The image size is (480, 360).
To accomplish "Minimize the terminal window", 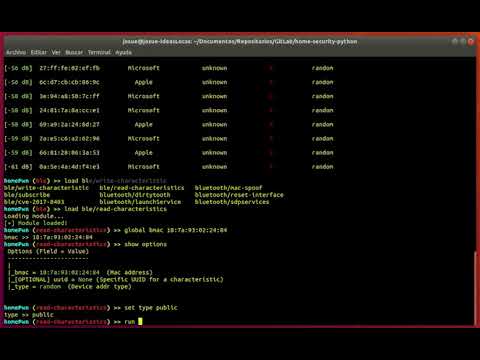I will (455, 41).
